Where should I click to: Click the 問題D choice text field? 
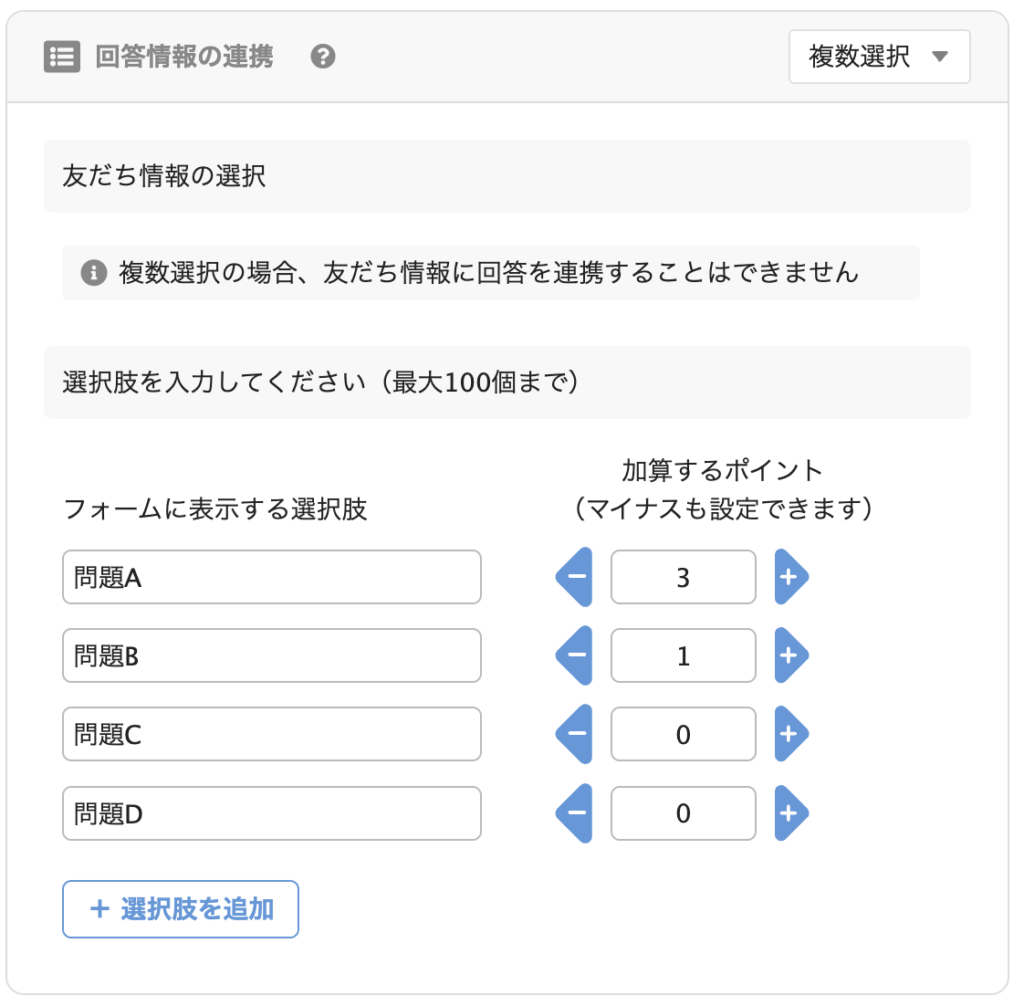272,813
